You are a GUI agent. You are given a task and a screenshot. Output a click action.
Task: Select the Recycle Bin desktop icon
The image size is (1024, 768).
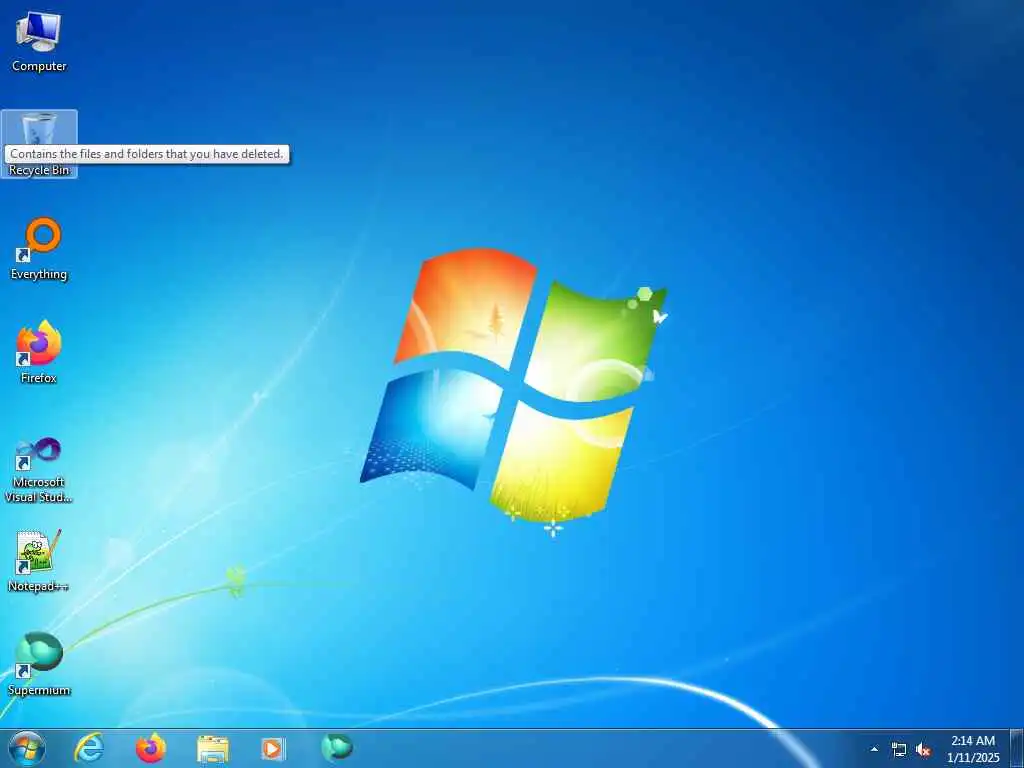coord(39,144)
